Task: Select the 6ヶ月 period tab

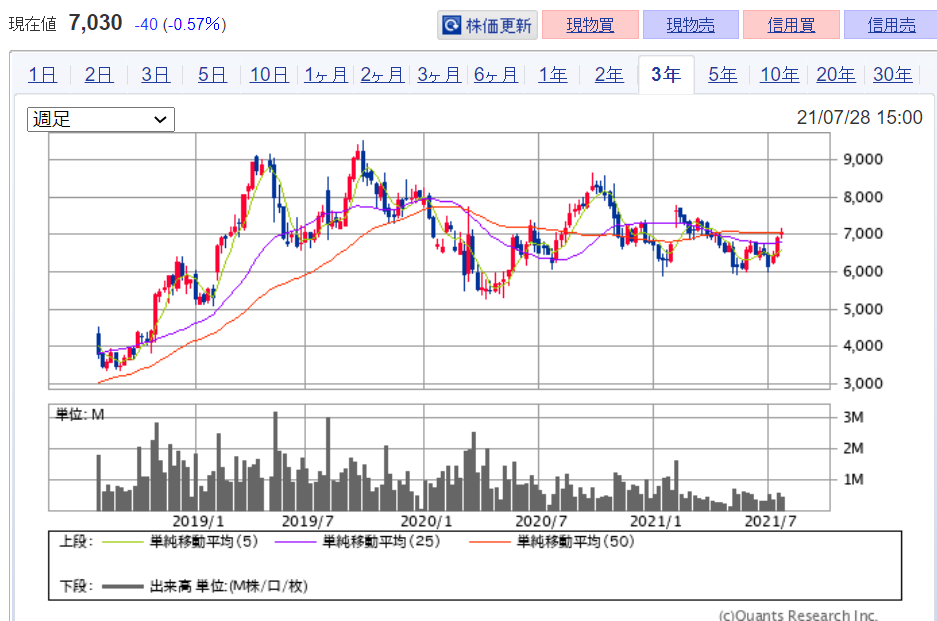Action: (496, 75)
